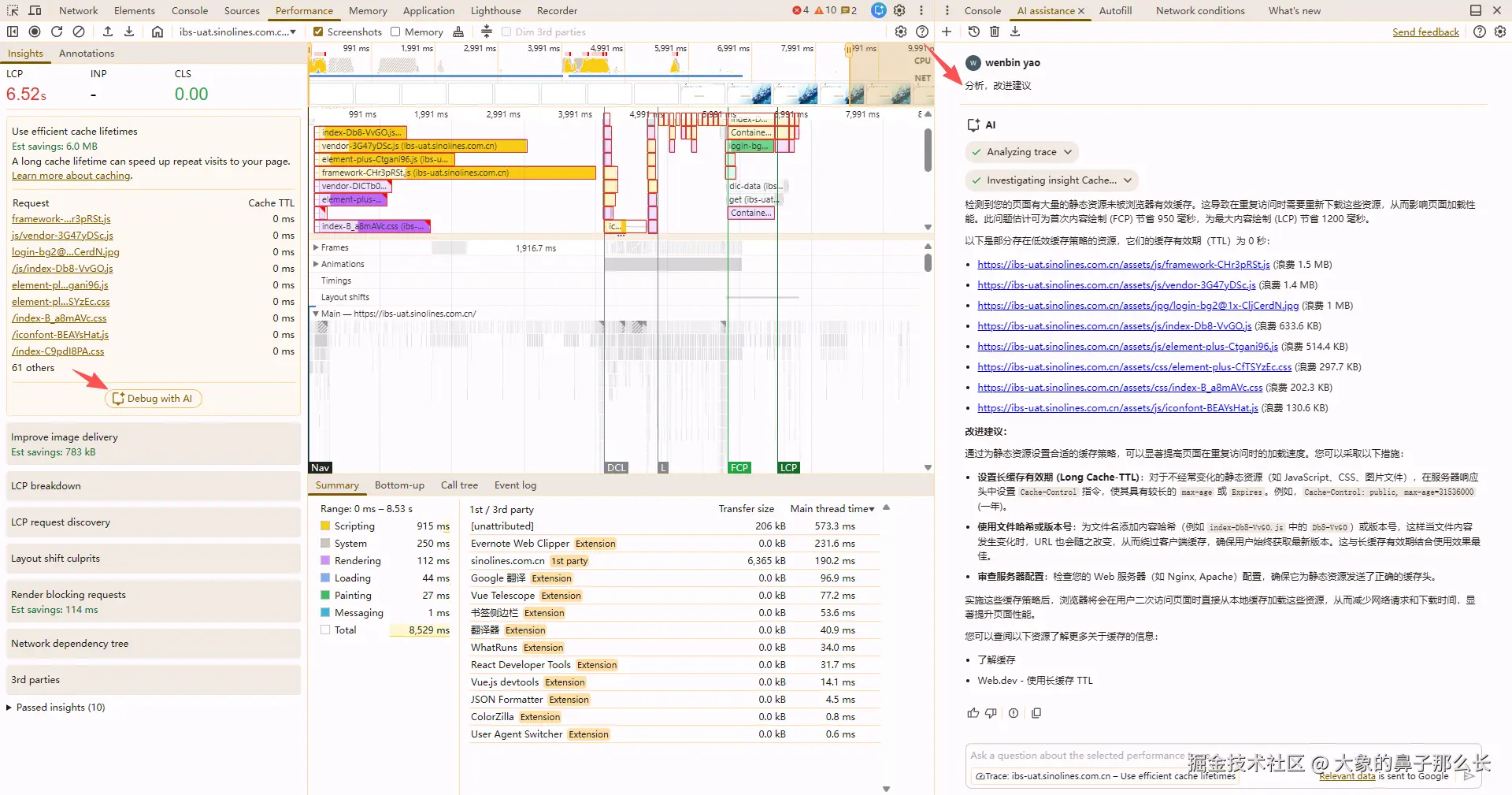The image size is (1512, 795).
Task: Enable the Memory checkbox
Action: (x=395, y=32)
